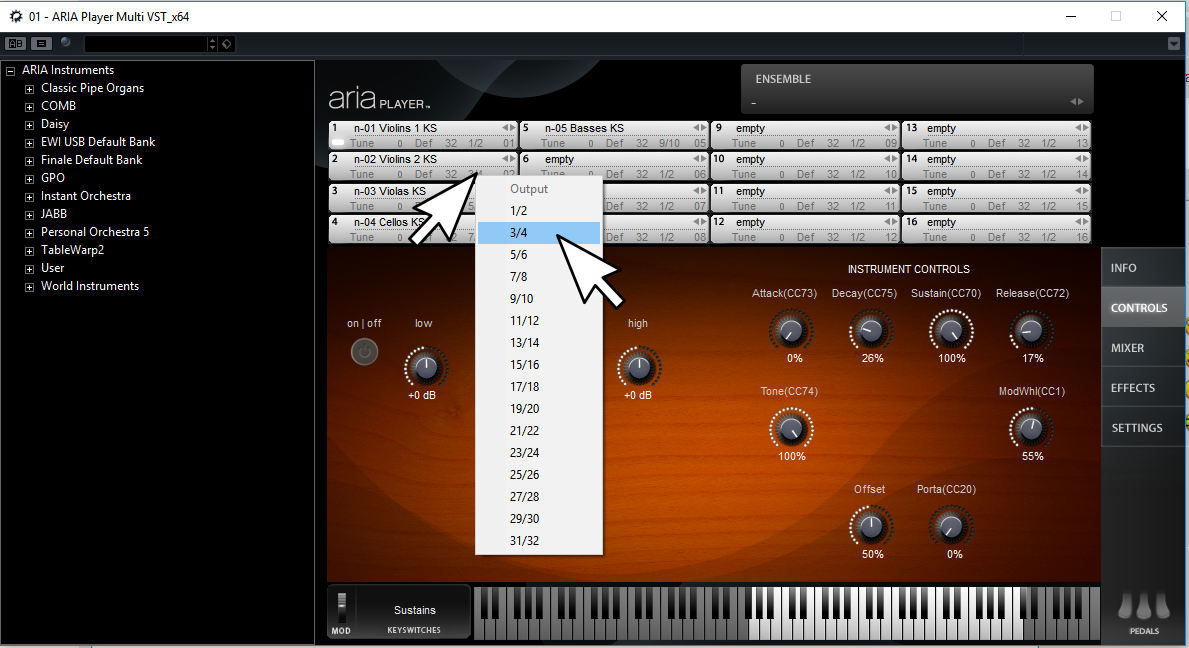The height and width of the screenshot is (648, 1189).
Task: Open the MIXER tab
Action: (x=1143, y=348)
